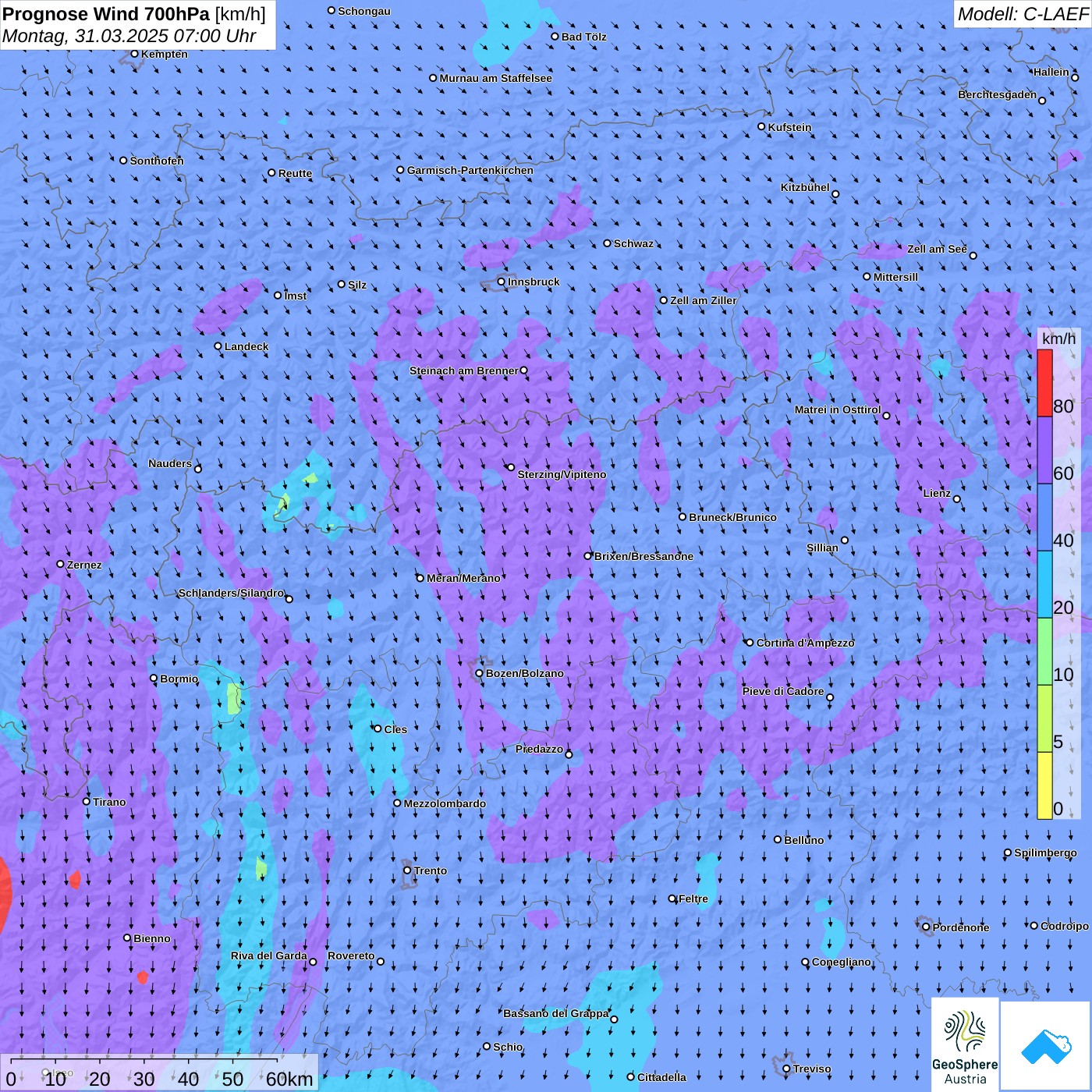The height and width of the screenshot is (1092, 1092).
Task: Click the Tirano location dot
Action: [87, 802]
